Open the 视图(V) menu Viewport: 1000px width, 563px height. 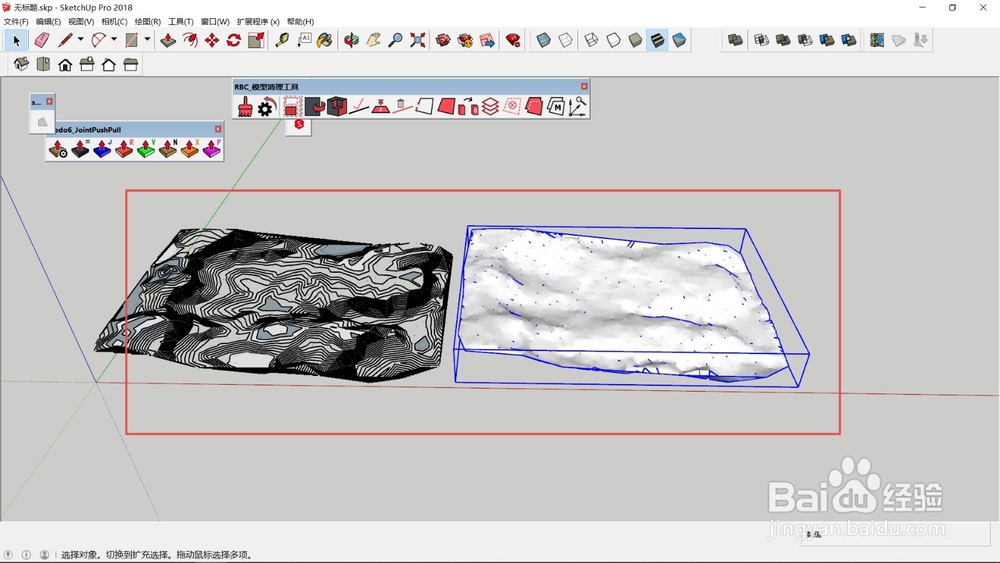[81, 22]
